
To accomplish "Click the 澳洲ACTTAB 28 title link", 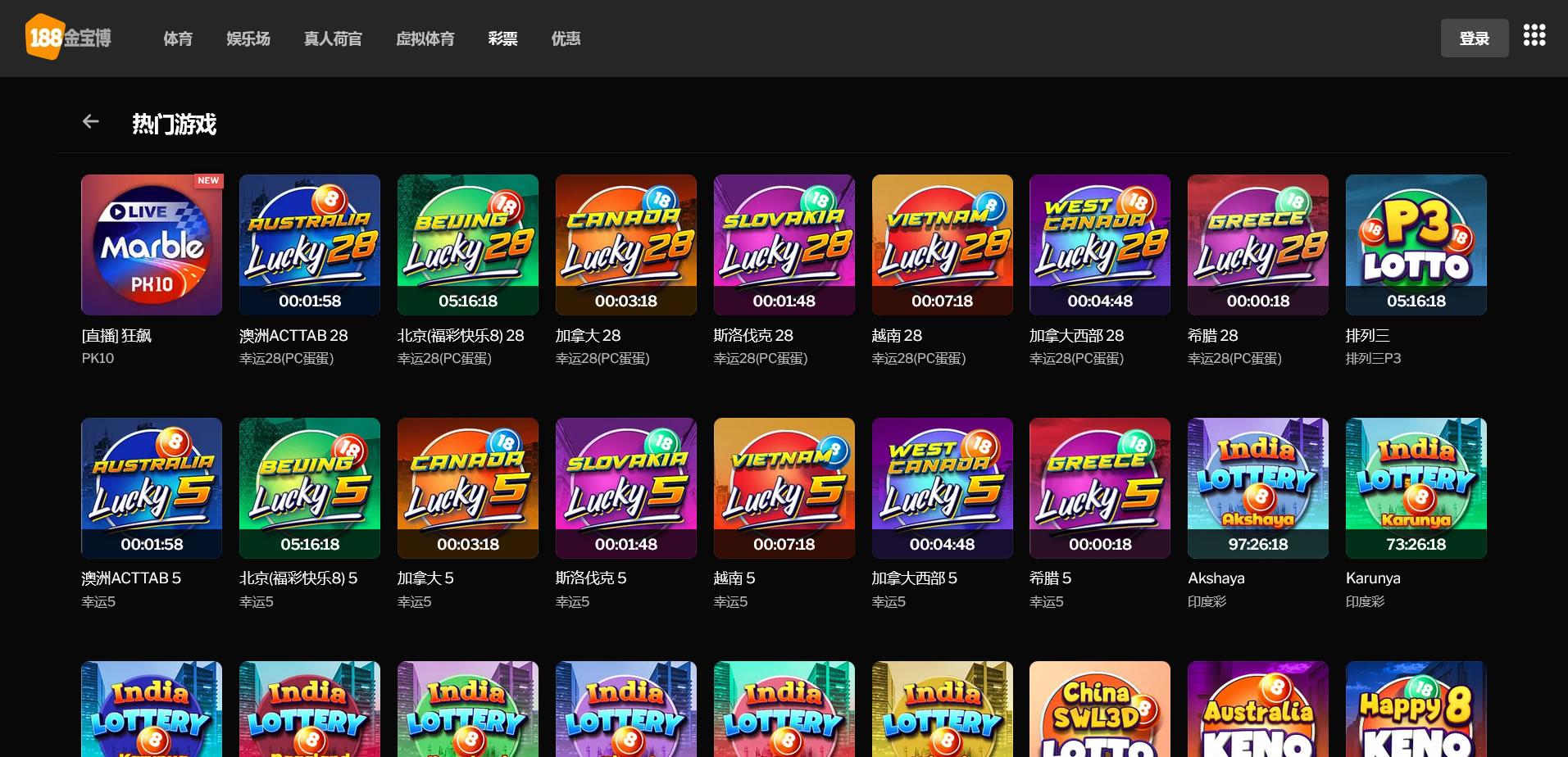I will 293,336.
